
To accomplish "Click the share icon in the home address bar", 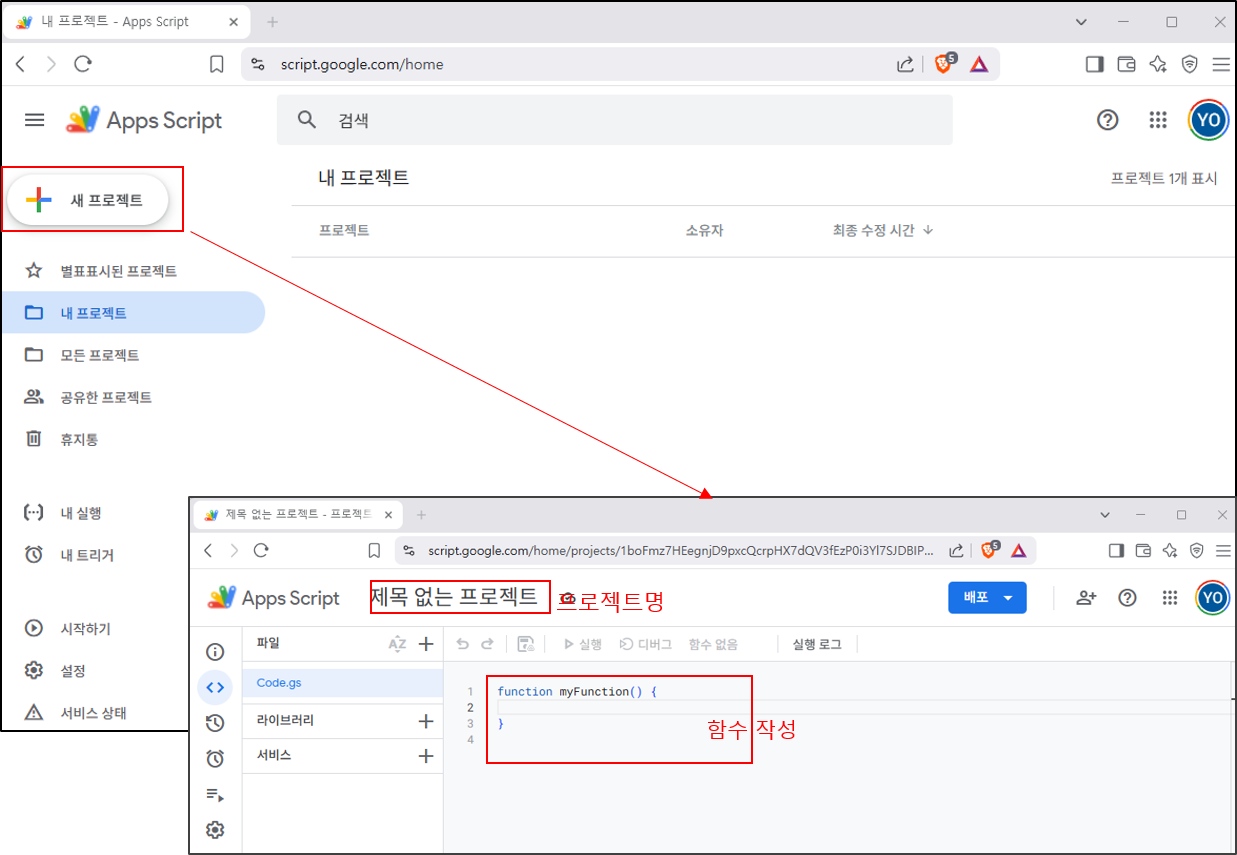I will click(x=905, y=64).
